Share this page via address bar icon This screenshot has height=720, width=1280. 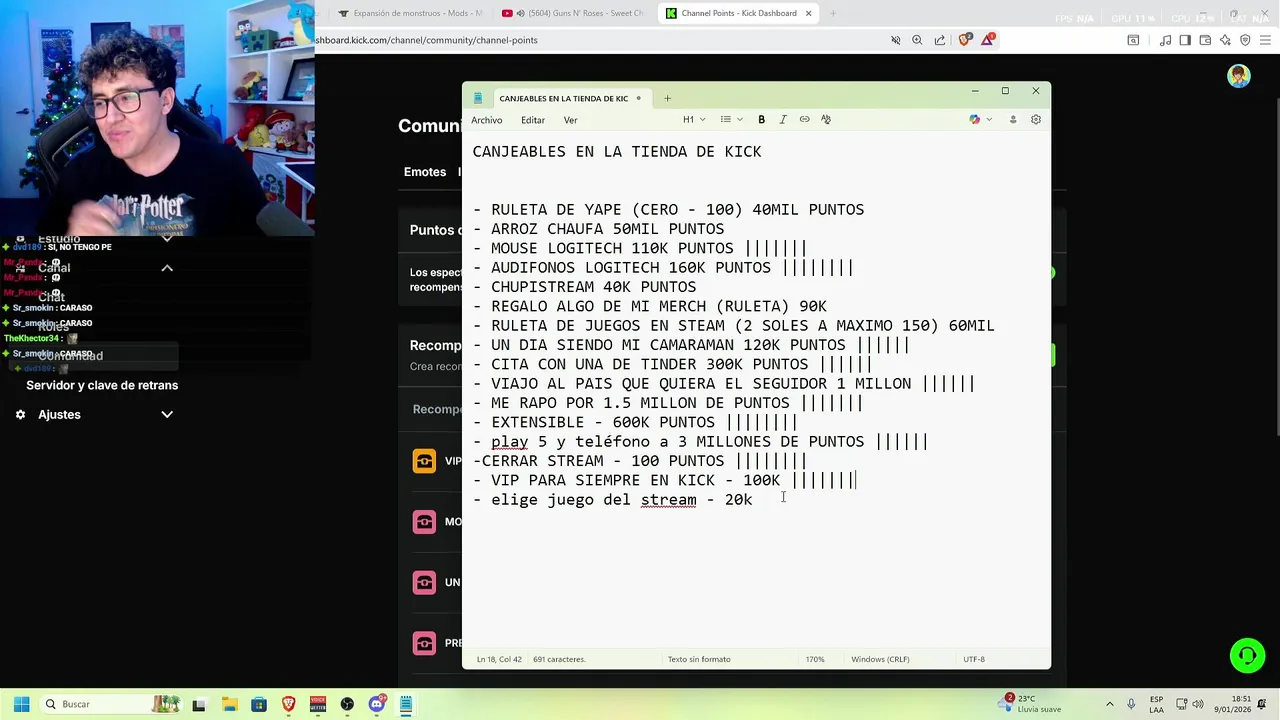[940, 40]
